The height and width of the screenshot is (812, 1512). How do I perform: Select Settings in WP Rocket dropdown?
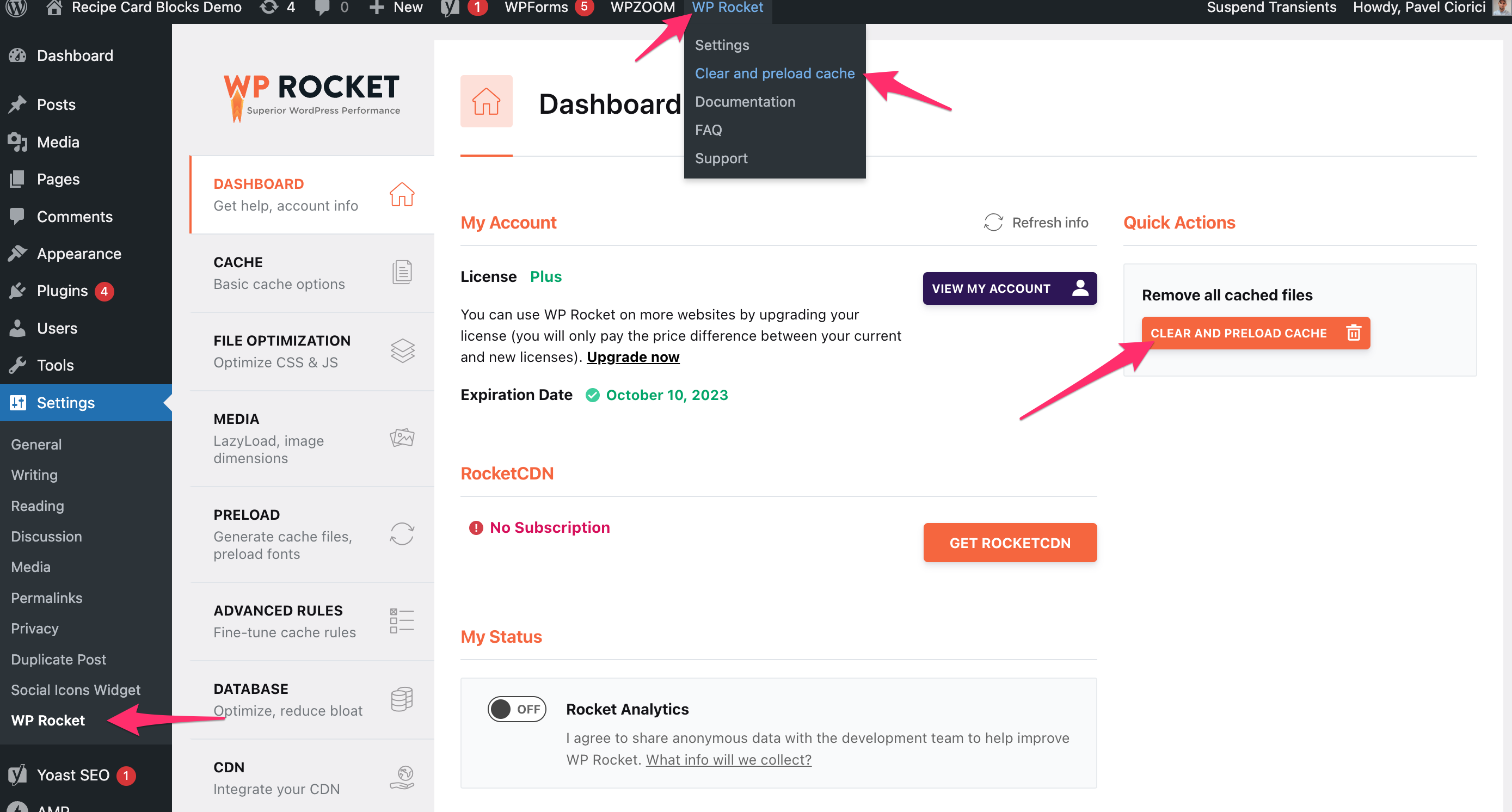coord(721,45)
